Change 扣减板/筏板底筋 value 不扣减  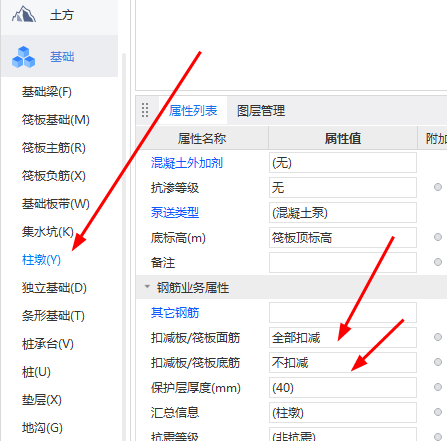click(343, 362)
